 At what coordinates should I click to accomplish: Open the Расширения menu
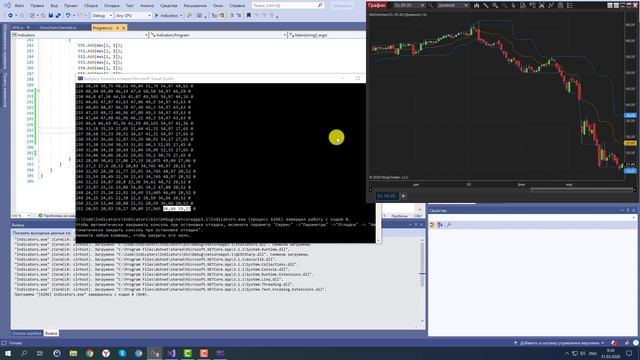click(x=195, y=6)
